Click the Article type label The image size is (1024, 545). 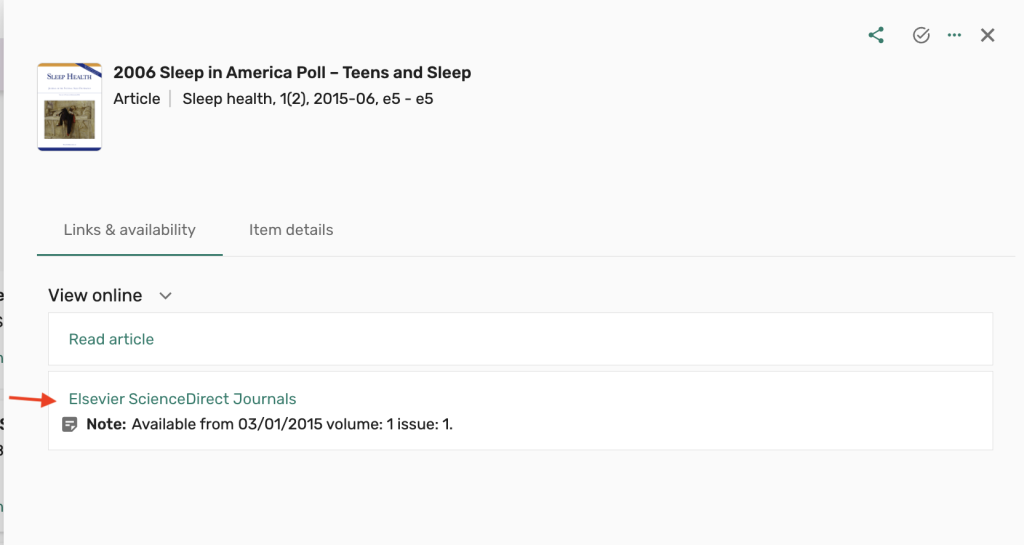(x=137, y=99)
